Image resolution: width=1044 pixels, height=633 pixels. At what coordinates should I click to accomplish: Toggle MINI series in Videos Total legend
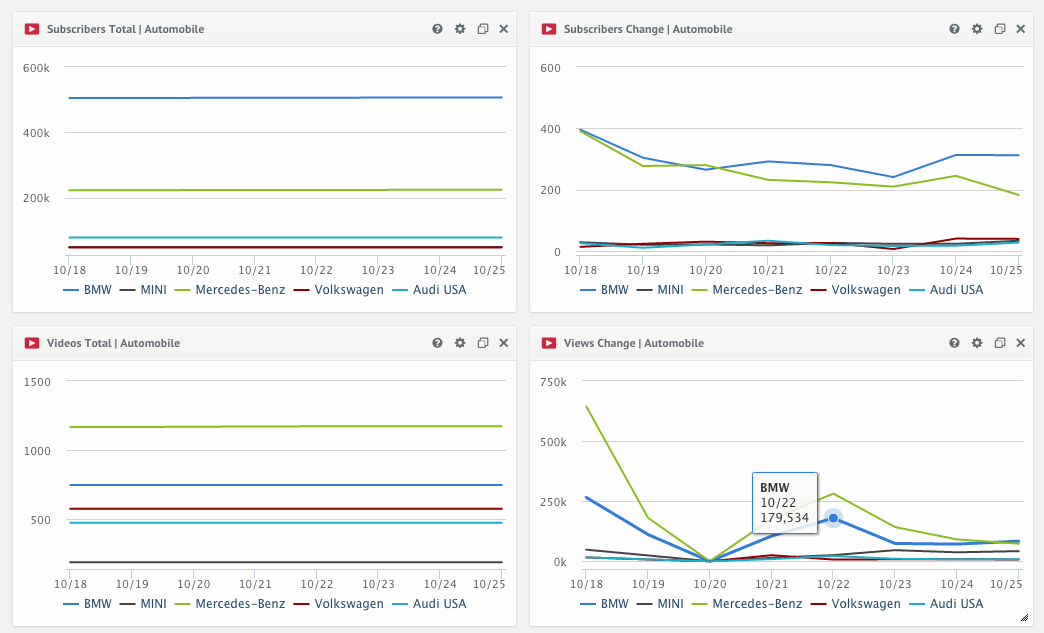(x=143, y=604)
